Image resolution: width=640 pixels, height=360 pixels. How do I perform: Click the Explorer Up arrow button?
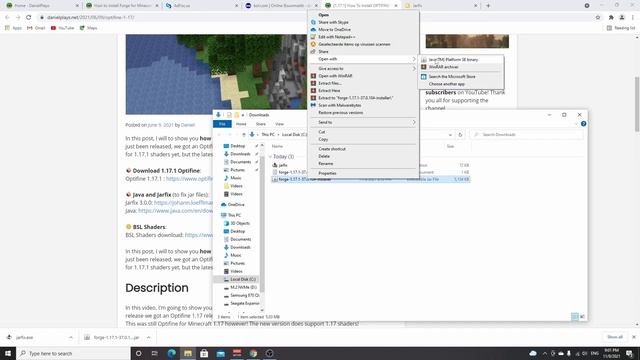pyautogui.click(x=244, y=135)
